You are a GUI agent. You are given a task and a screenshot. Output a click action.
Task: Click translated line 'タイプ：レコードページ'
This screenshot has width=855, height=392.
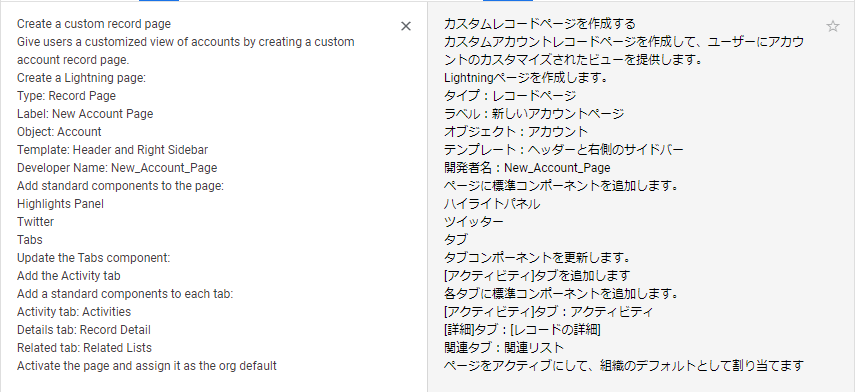[x=510, y=96]
